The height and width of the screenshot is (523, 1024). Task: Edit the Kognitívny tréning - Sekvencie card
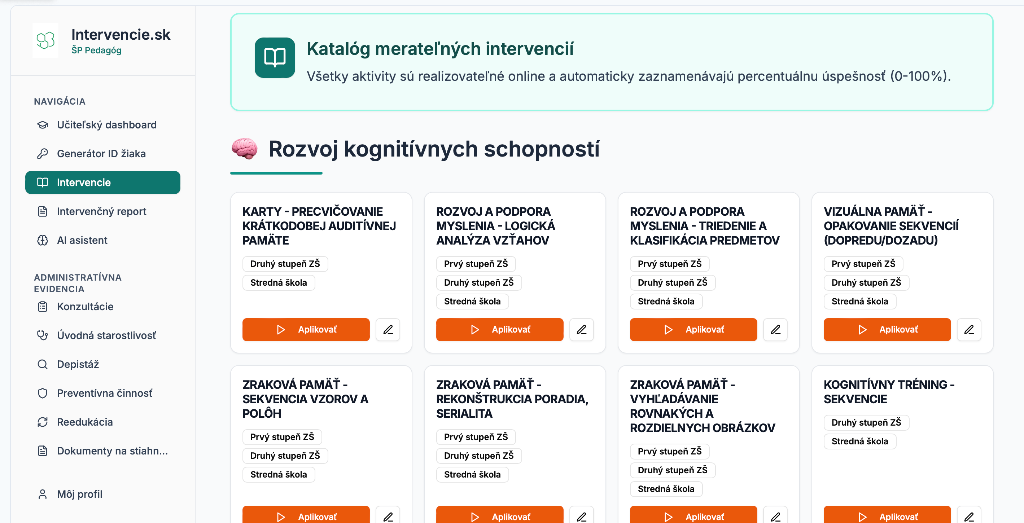(x=969, y=516)
